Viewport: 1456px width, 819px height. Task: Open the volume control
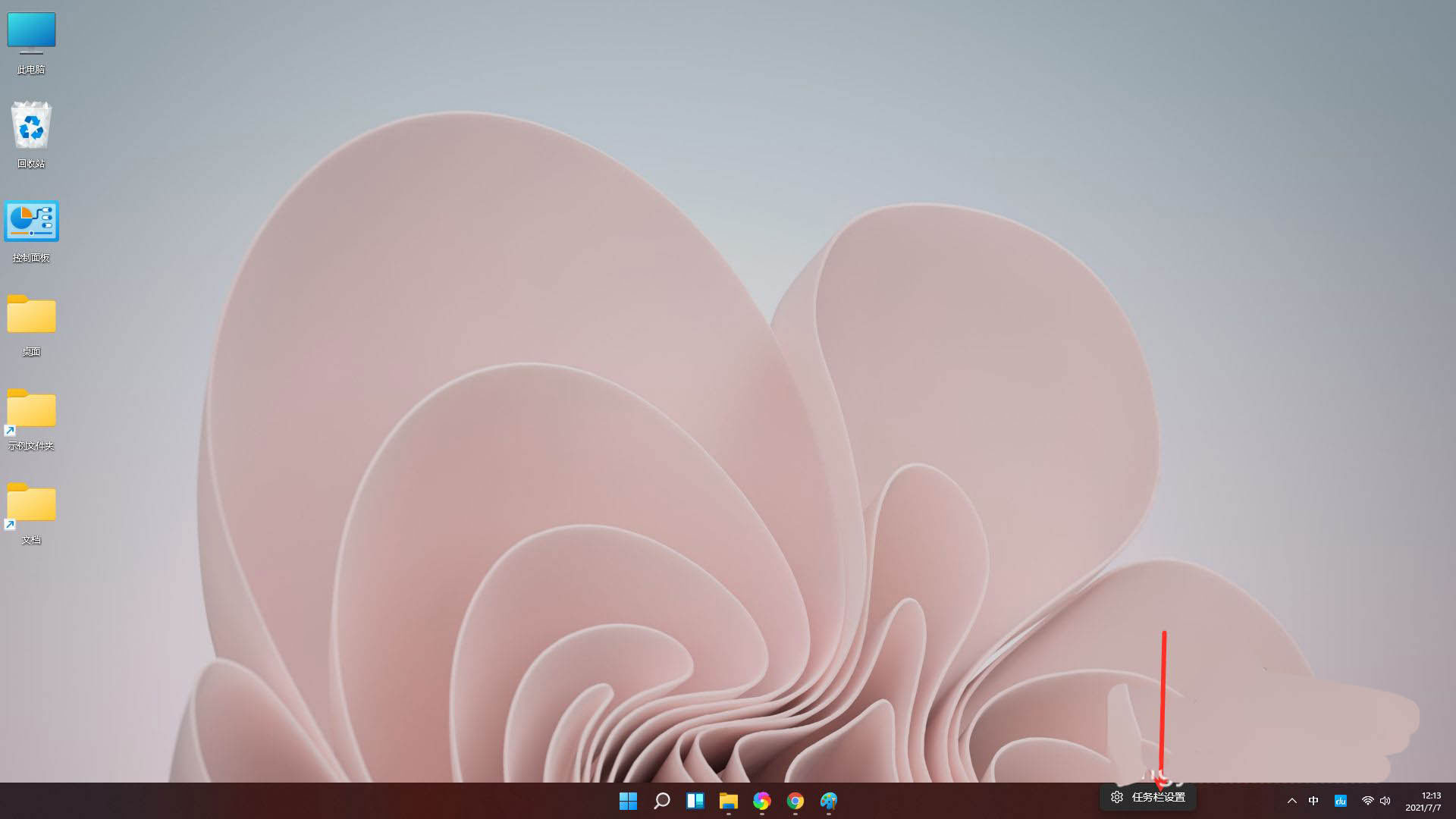tap(1385, 800)
